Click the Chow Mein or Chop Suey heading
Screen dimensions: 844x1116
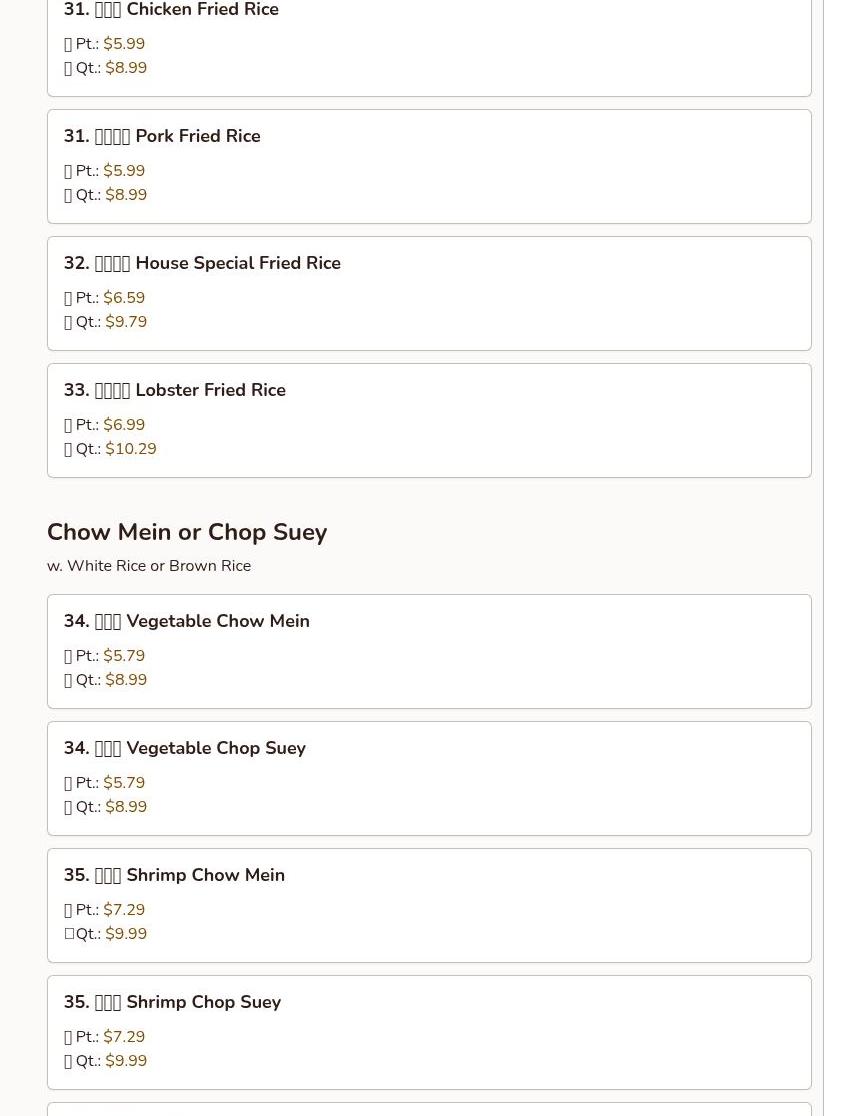point(187,532)
